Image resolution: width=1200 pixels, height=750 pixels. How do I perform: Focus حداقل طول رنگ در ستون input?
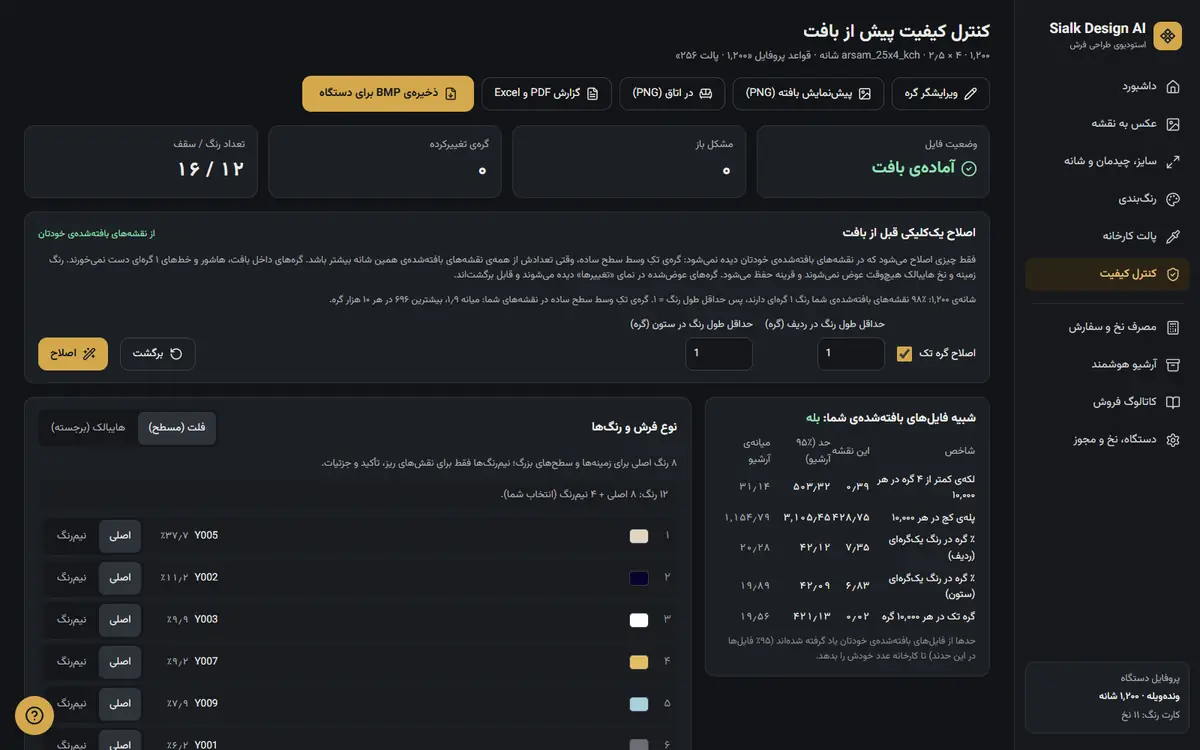(x=719, y=354)
